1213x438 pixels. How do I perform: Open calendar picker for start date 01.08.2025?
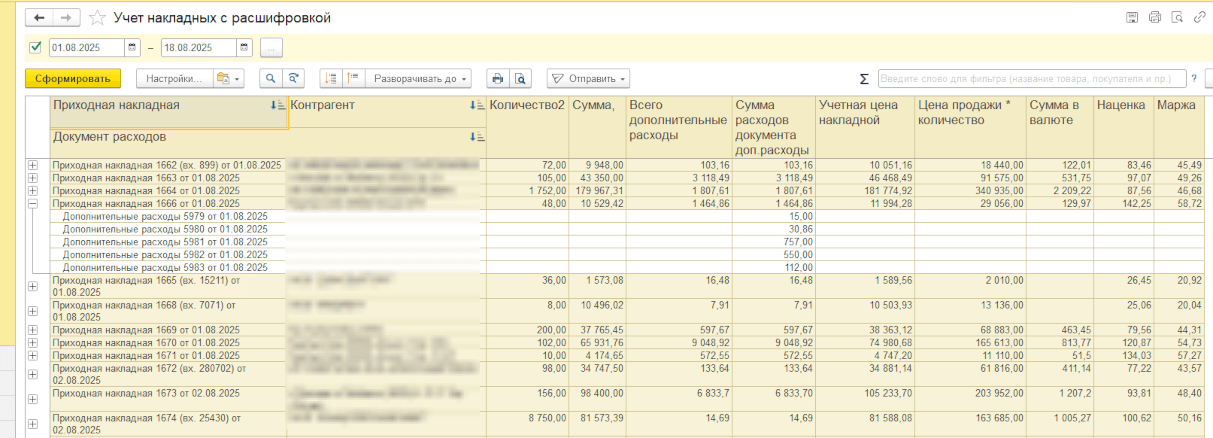133,48
